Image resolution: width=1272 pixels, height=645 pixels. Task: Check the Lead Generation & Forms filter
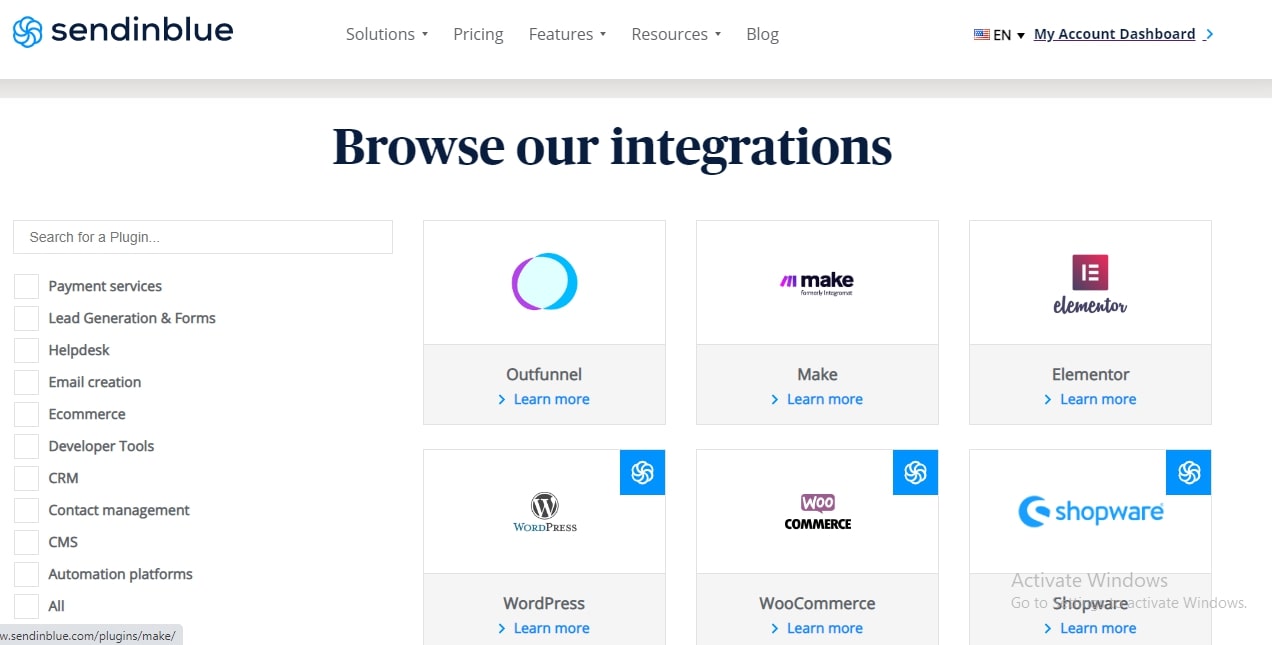click(26, 318)
